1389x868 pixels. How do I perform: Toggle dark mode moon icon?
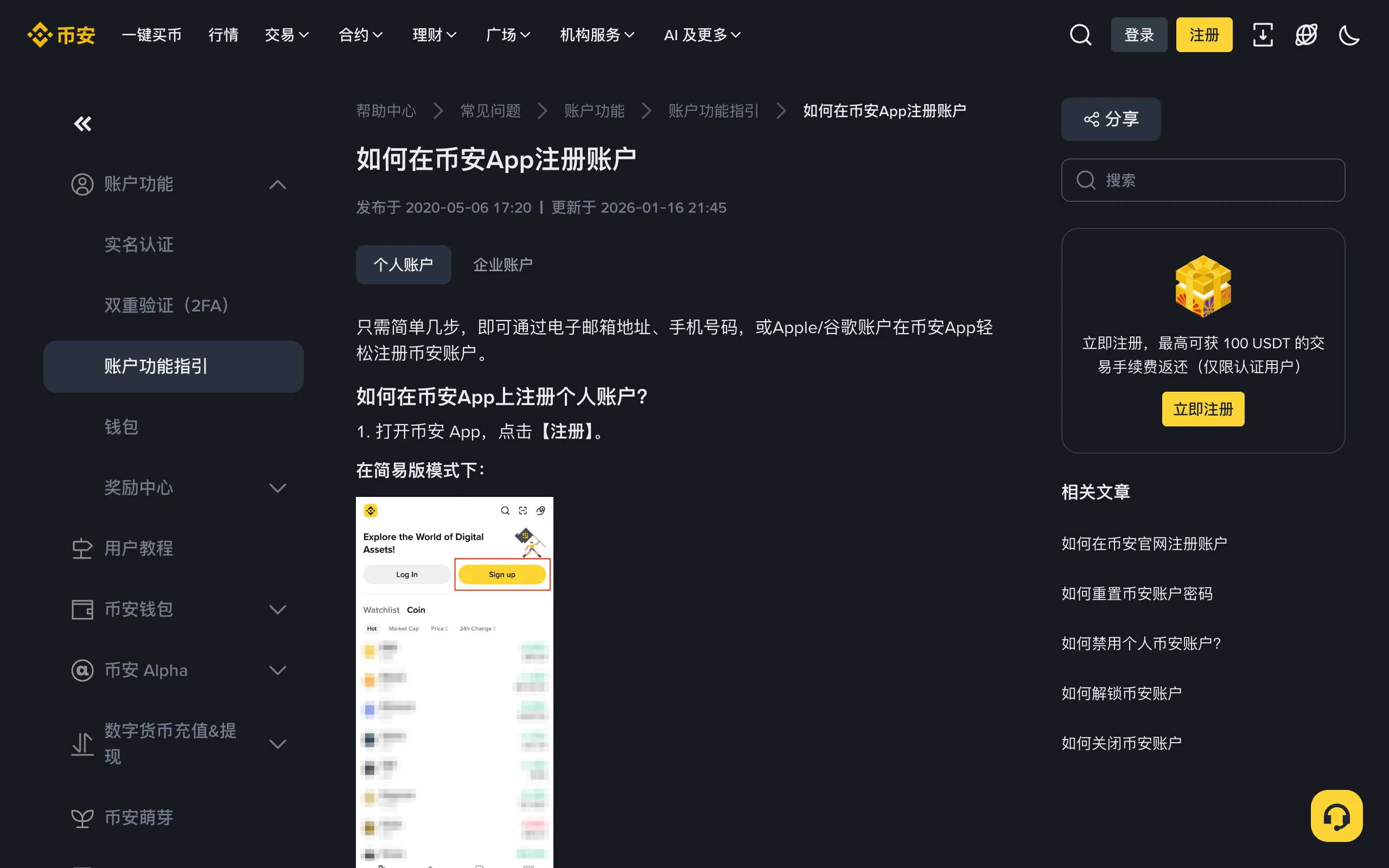(x=1349, y=35)
